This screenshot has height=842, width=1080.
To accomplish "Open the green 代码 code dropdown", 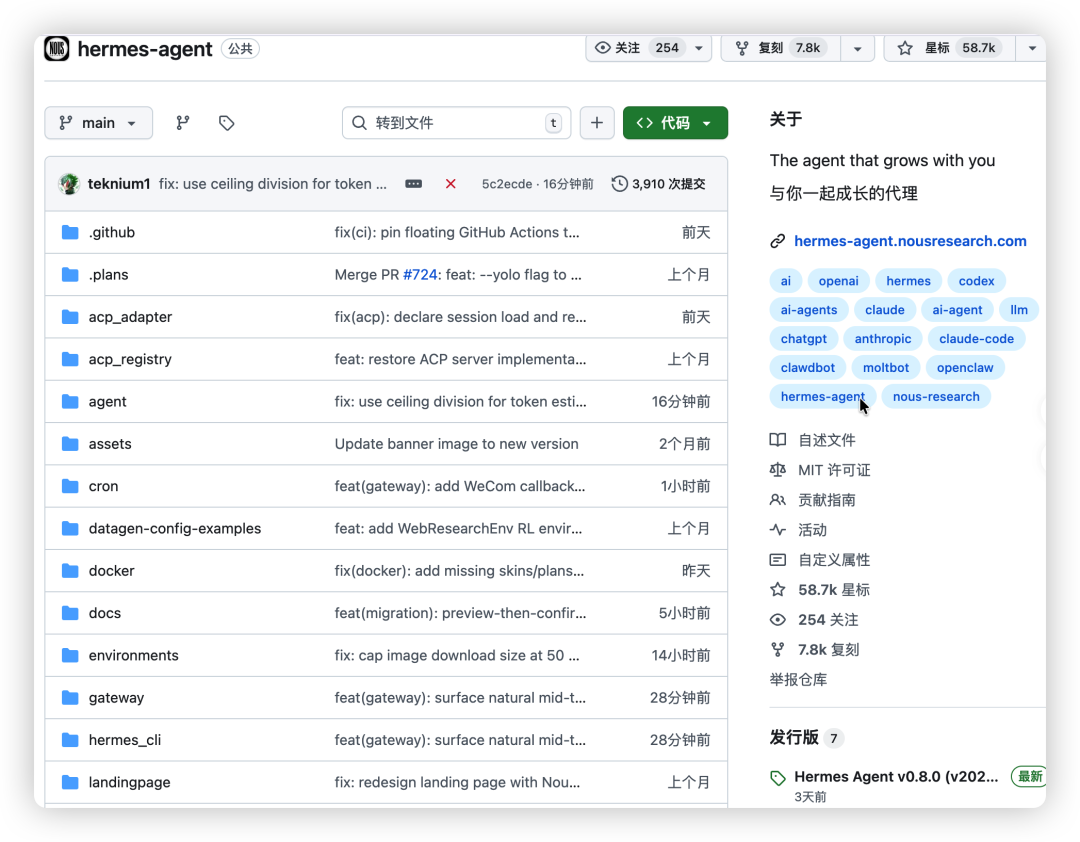I will tap(675, 123).
